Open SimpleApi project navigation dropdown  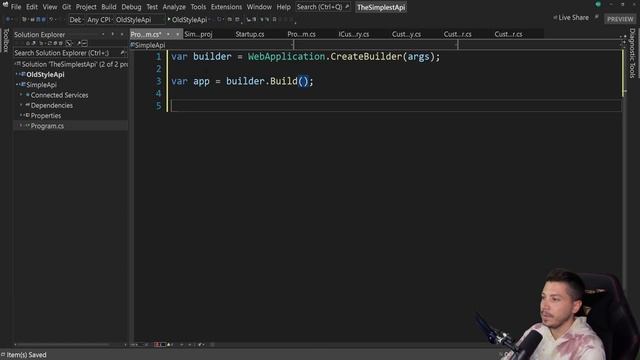click(212, 45)
